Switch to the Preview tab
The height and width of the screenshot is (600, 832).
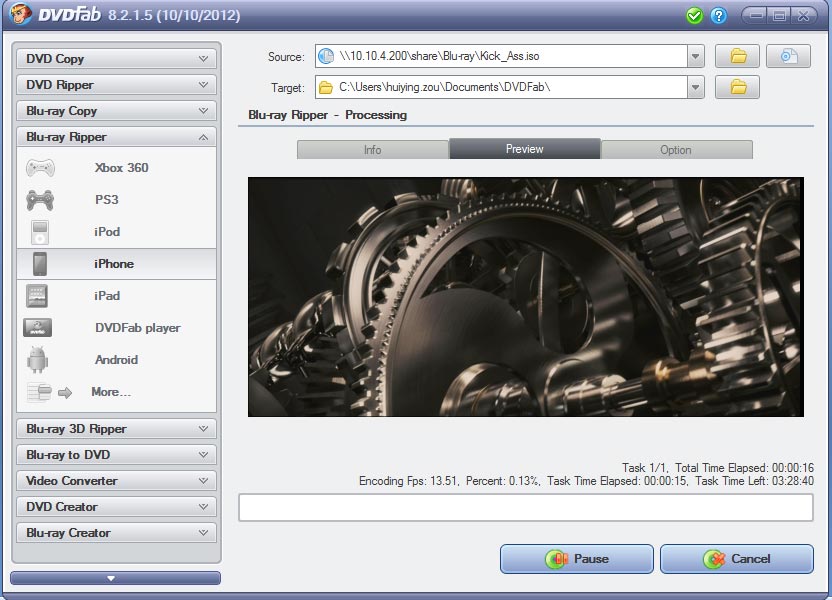tap(524, 149)
